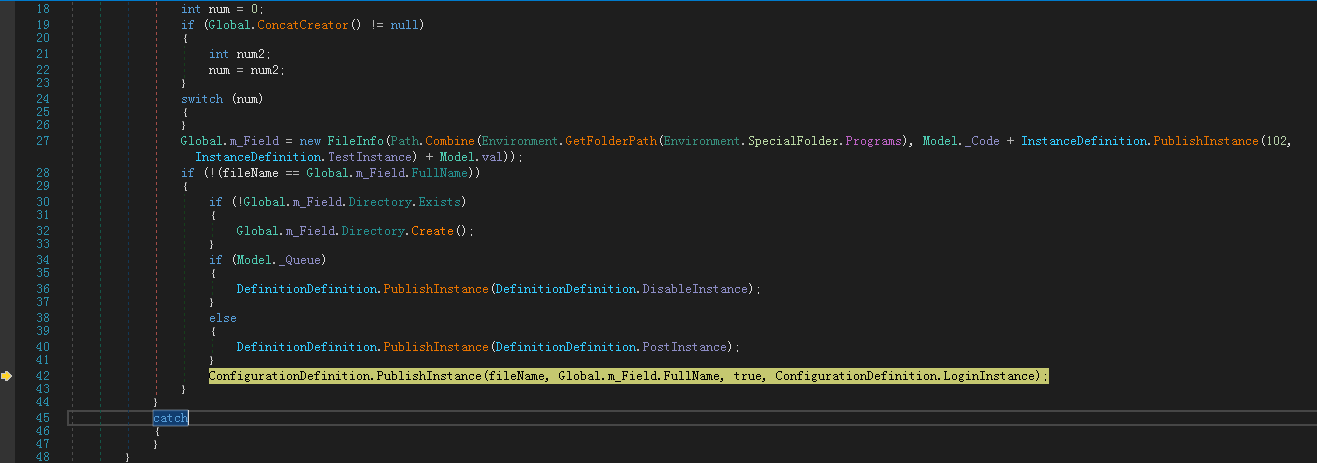
Task: Click the else keyword
Action: 222,318
